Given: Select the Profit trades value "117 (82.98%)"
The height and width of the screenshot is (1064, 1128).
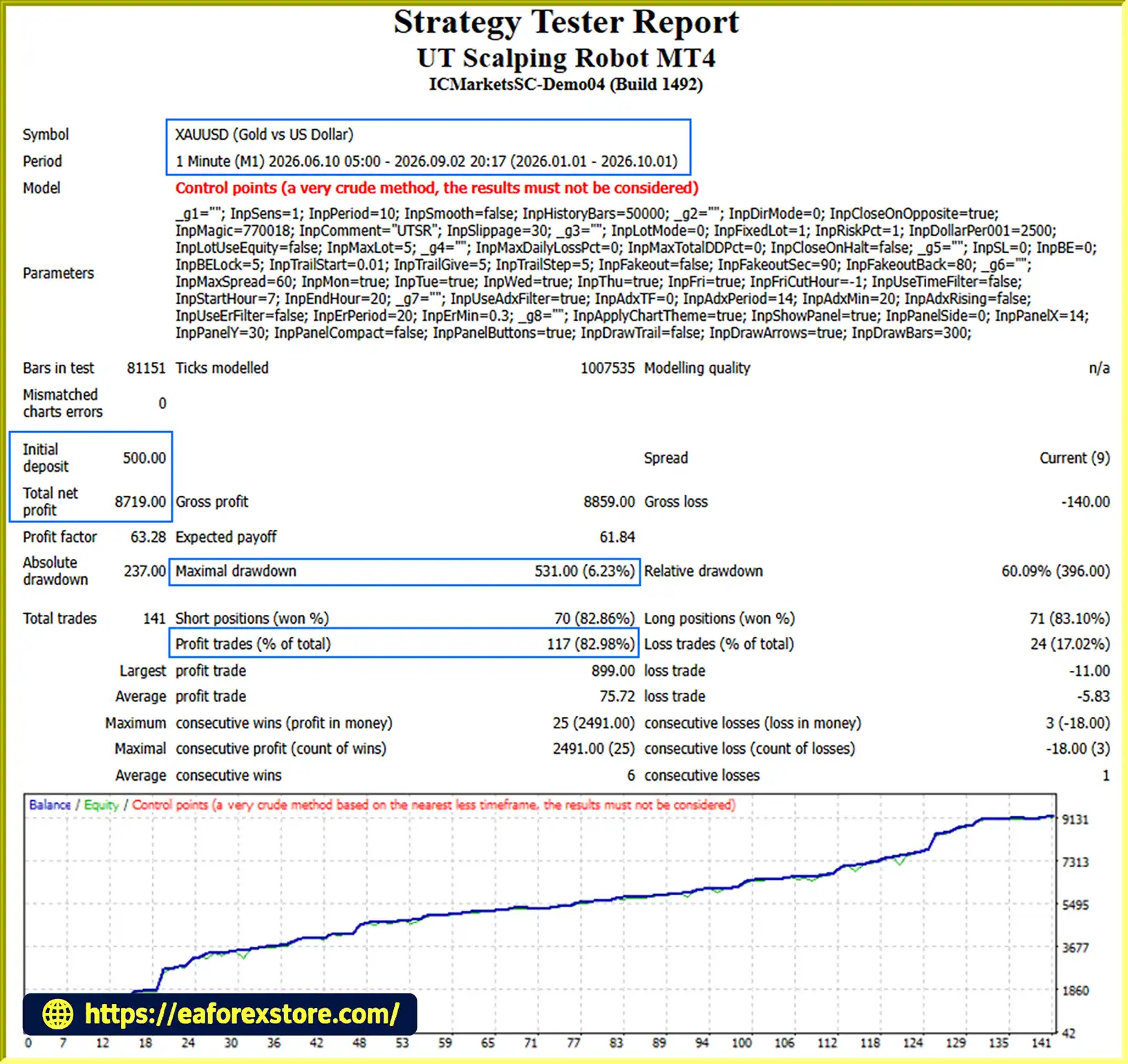Looking at the screenshot, I should (590, 644).
